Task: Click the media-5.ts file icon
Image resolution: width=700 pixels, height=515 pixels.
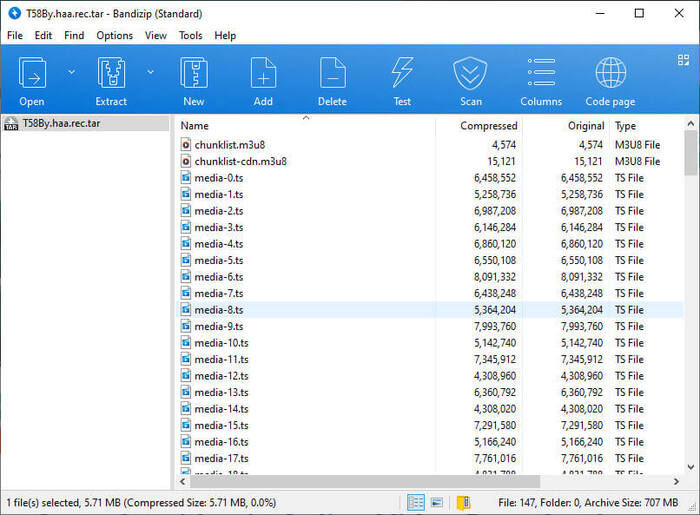Action: (186, 260)
